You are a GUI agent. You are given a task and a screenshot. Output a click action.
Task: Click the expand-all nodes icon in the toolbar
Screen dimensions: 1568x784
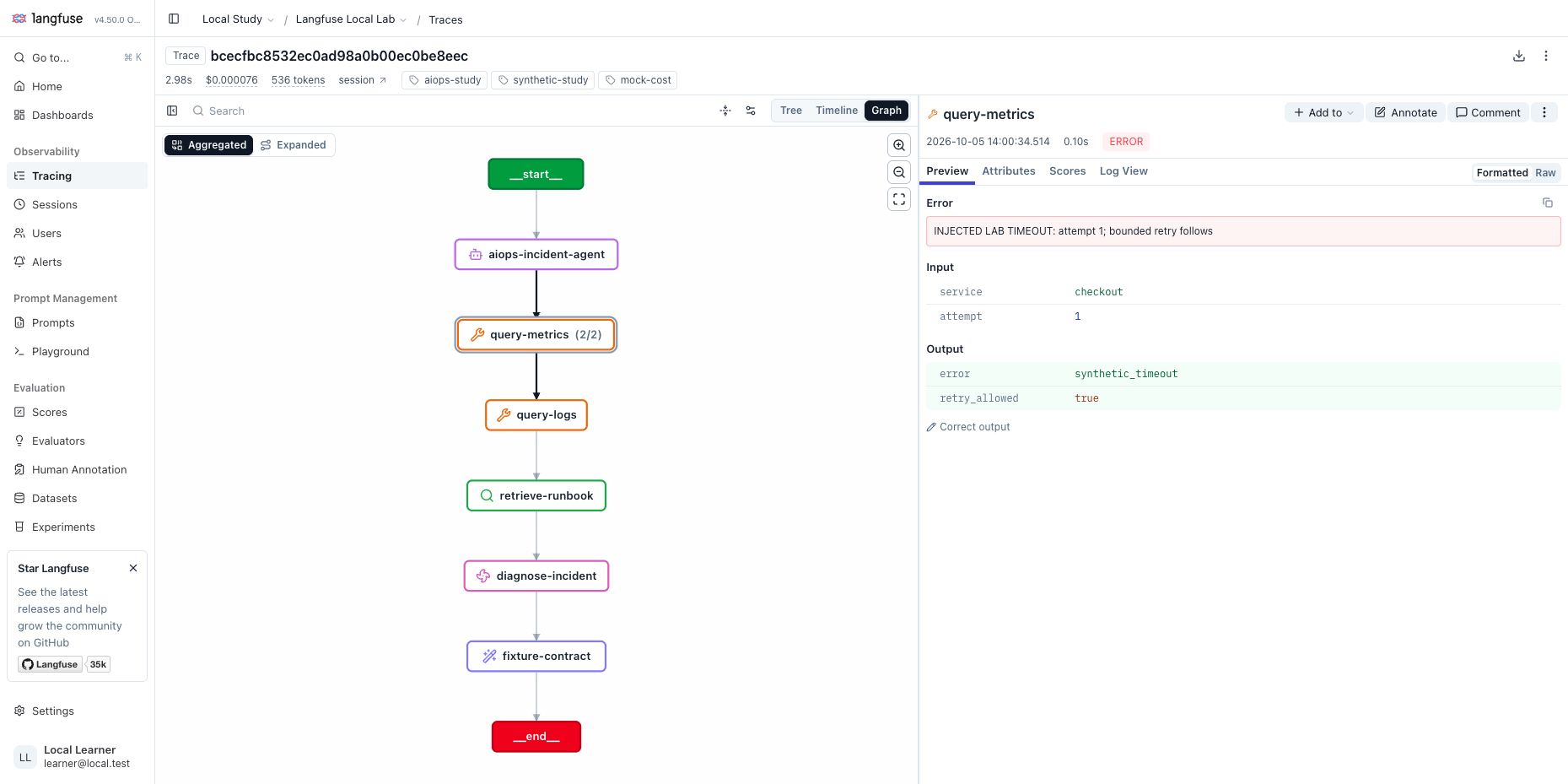pos(725,111)
